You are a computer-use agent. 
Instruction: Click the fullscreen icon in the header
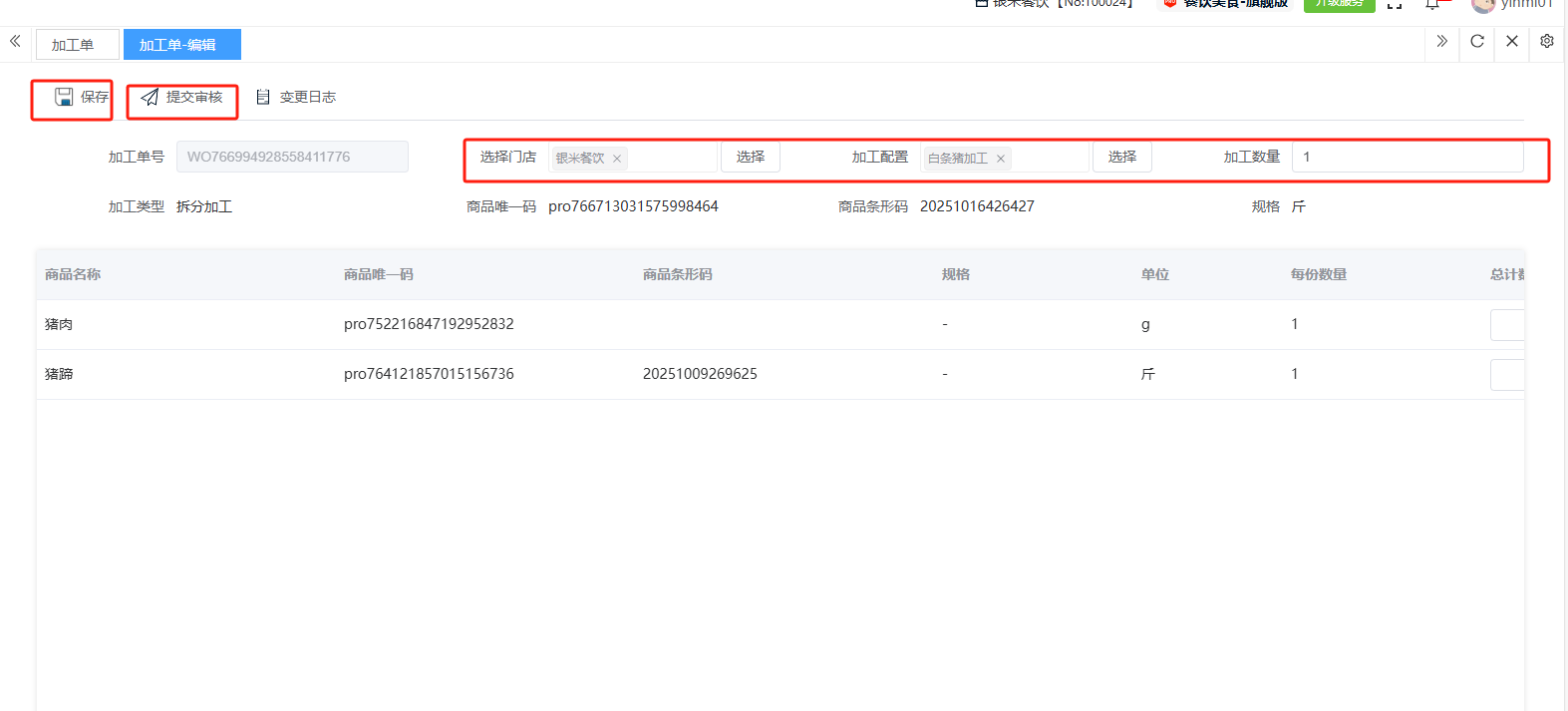point(1395,5)
